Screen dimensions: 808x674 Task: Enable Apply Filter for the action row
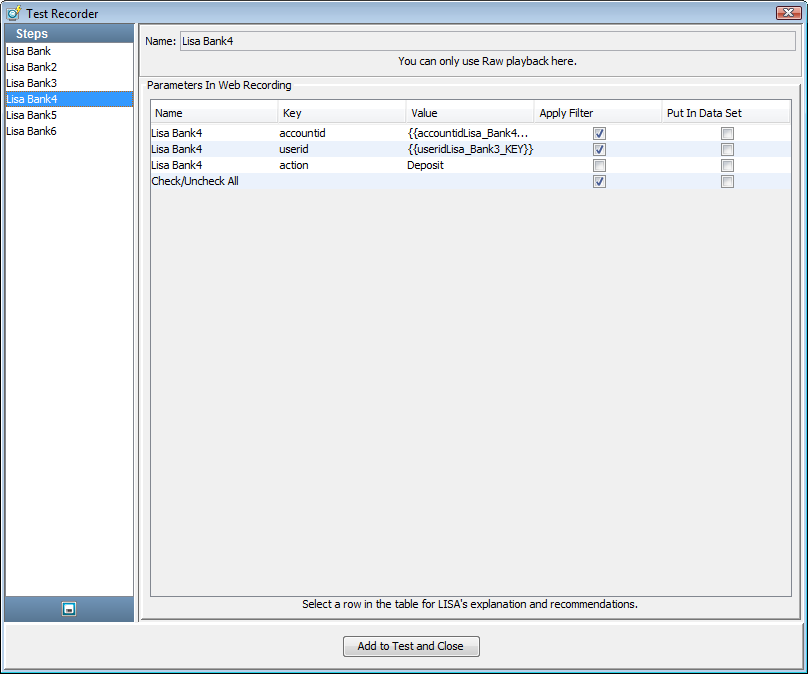(x=598, y=165)
